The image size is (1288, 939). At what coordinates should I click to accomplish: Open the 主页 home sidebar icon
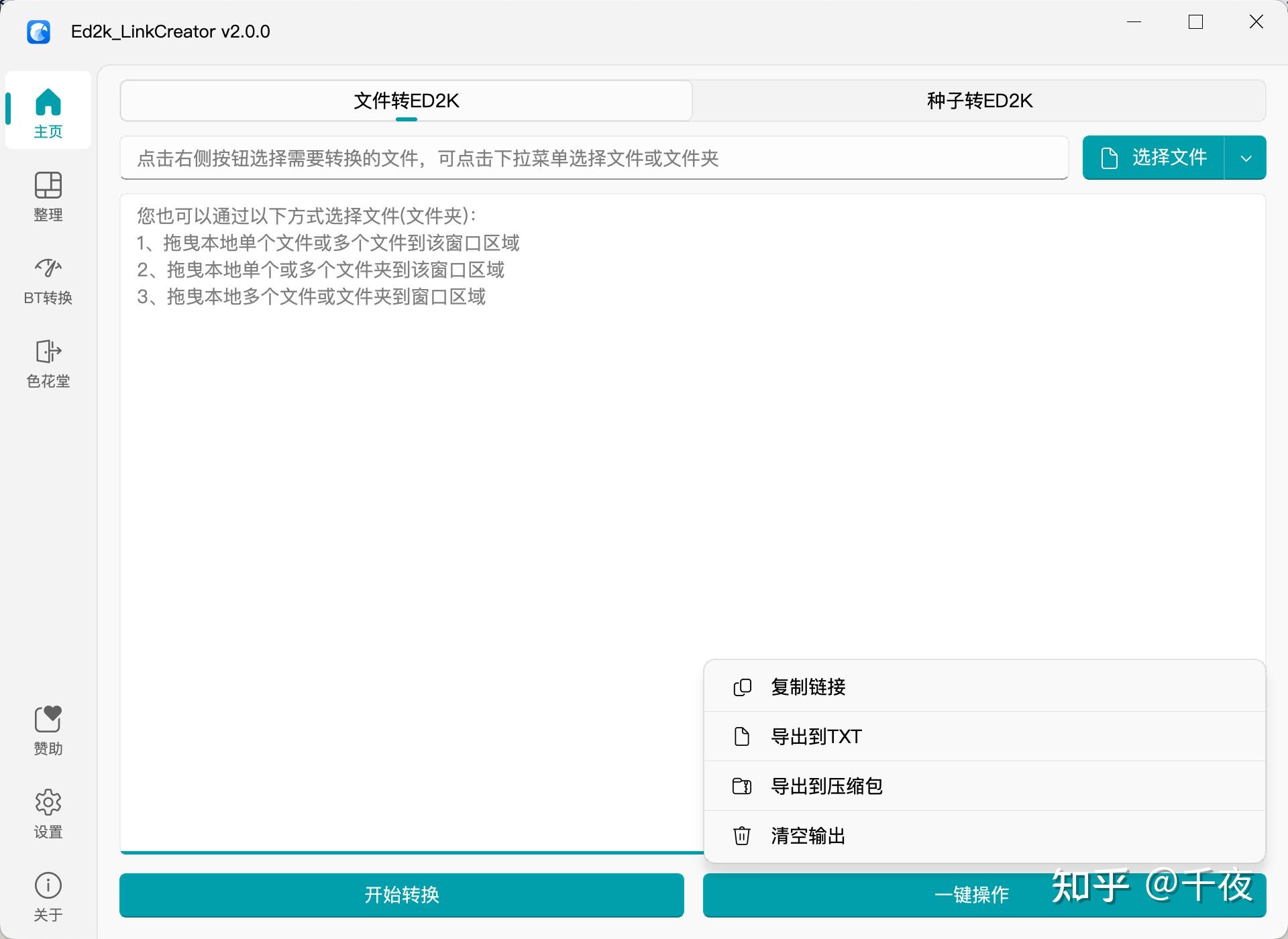[x=48, y=111]
